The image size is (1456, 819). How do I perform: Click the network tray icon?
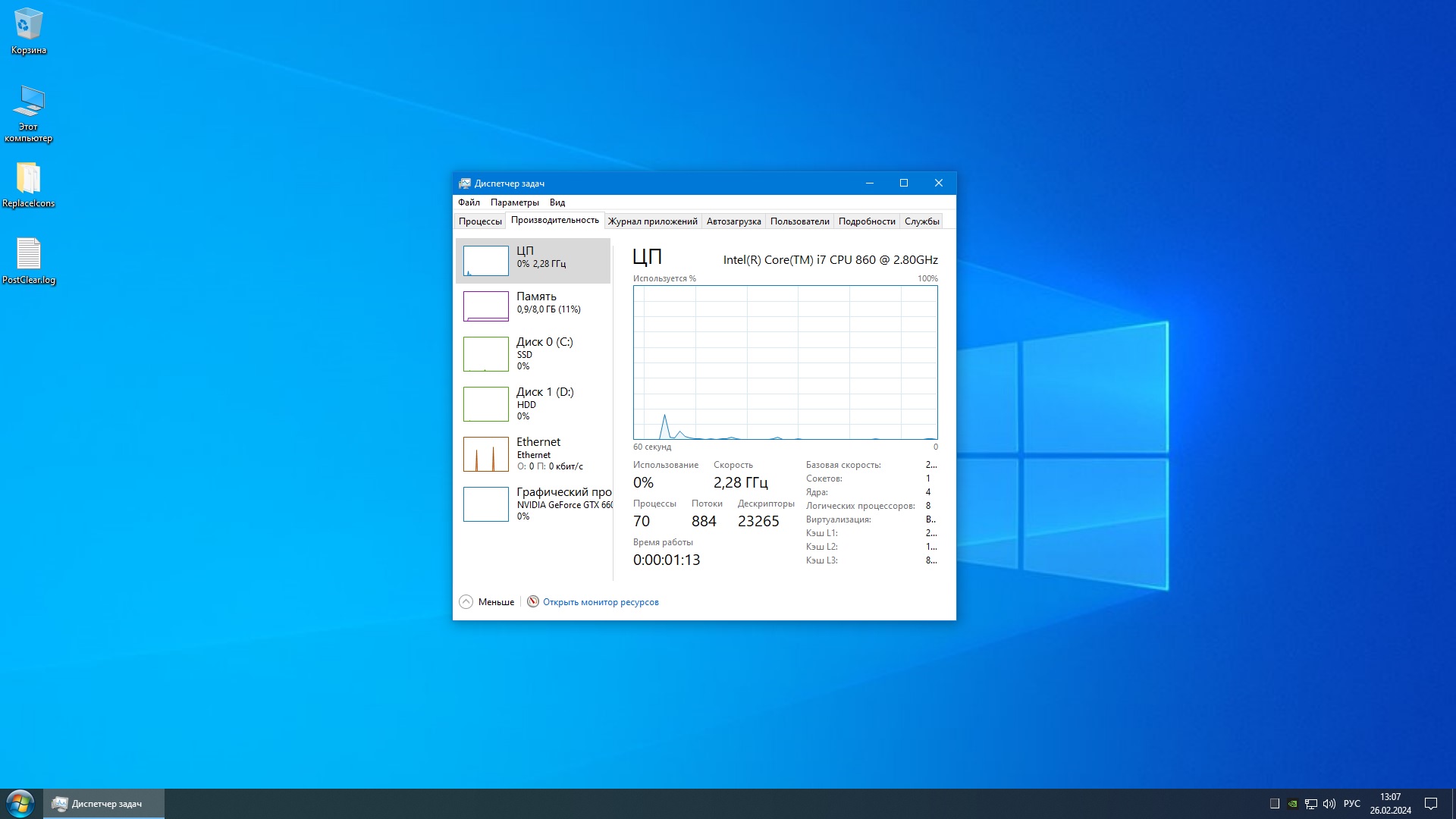click(1310, 804)
